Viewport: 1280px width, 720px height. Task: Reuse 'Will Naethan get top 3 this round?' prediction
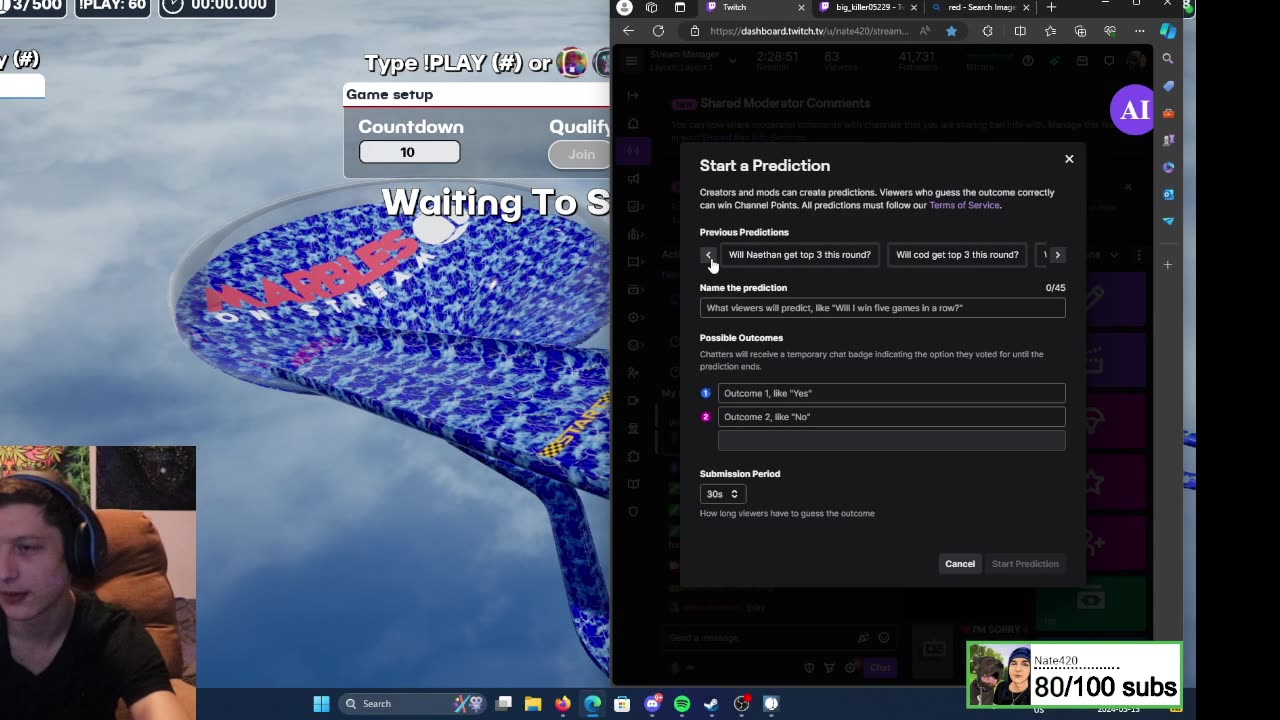point(799,255)
